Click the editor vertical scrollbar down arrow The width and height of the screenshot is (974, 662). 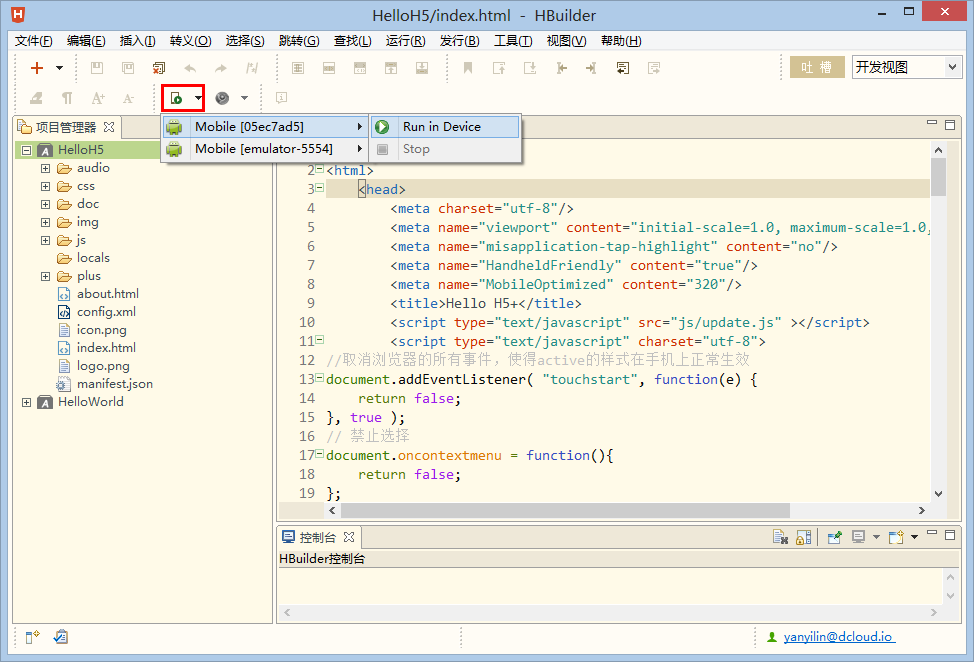pos(938,494)
